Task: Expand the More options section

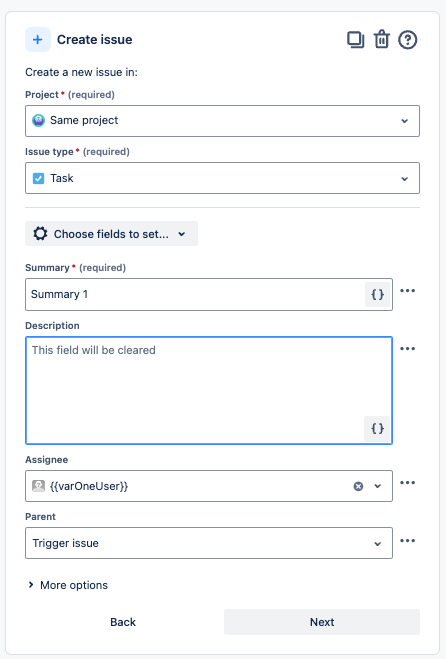Action: pyautogui.click(x=68, y=585)
